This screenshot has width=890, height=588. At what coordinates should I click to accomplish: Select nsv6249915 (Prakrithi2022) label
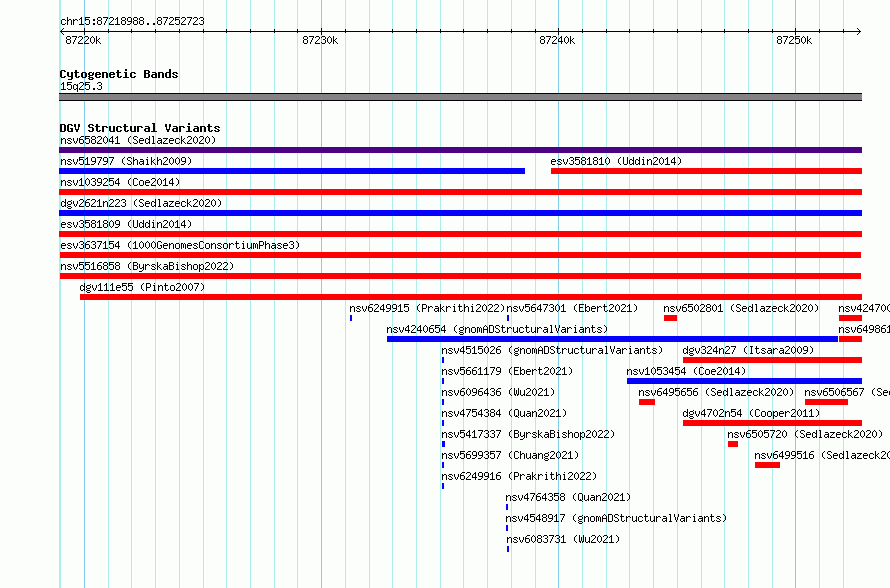point(427,308)
